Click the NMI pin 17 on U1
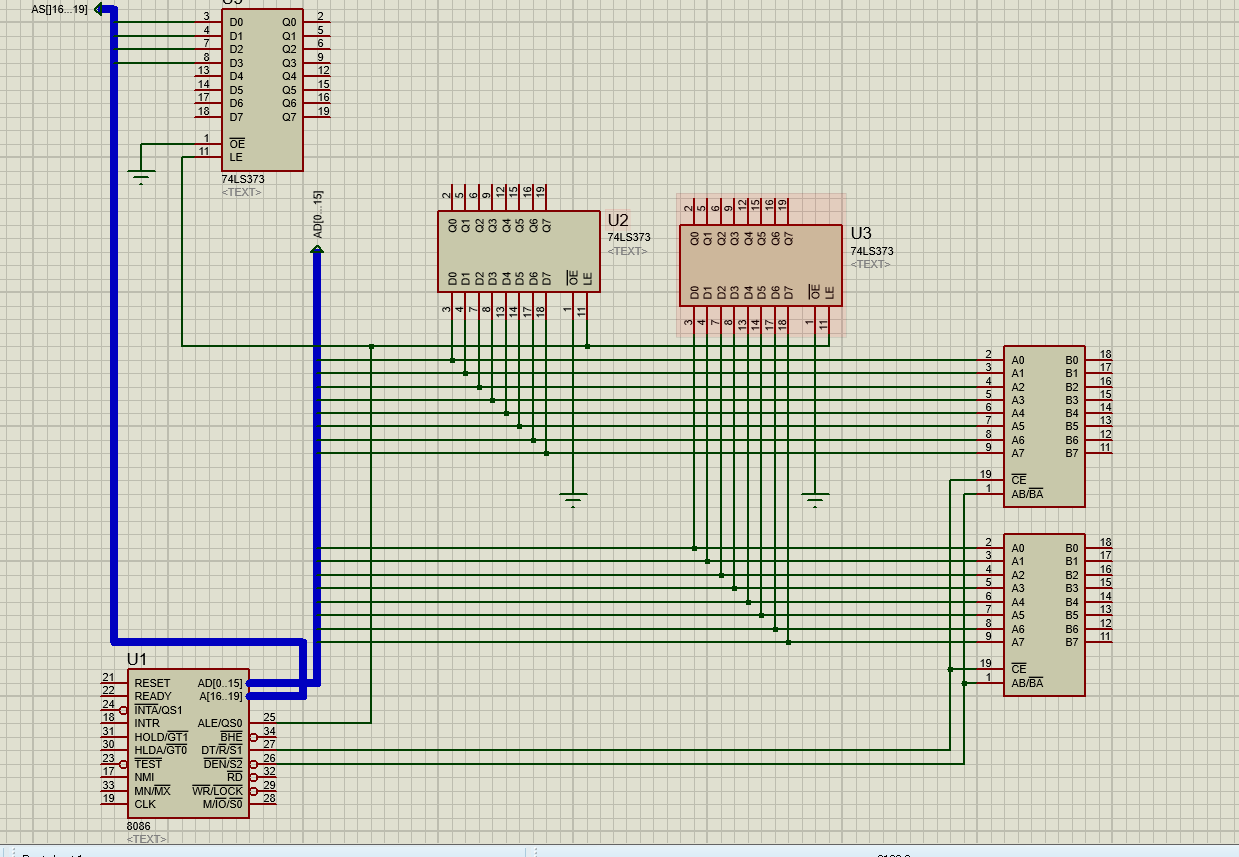Image resolution: width=1239 pixels, height=857 pixels. coord(113,777)
